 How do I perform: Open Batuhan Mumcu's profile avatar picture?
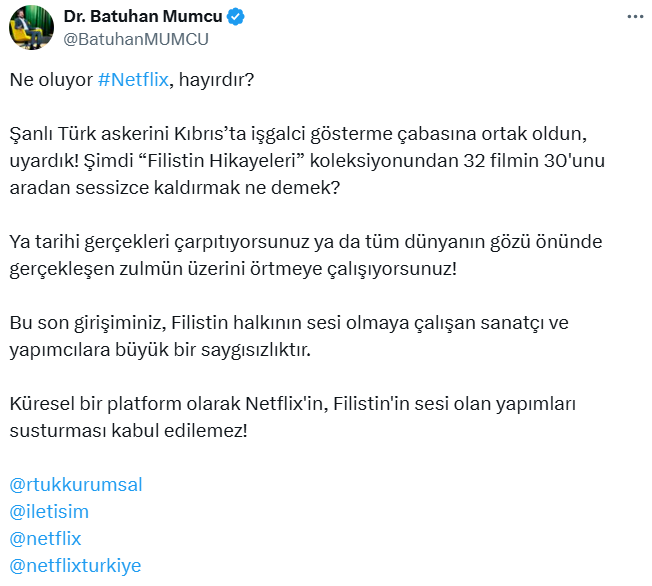click(32, 27)
